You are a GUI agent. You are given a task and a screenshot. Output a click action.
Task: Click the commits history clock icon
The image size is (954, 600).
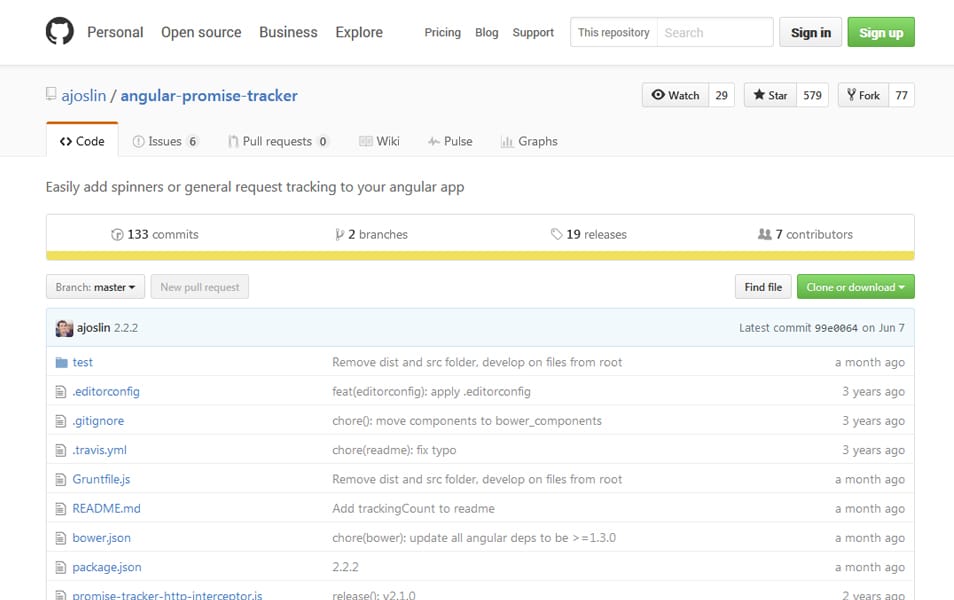coord(117,235)
